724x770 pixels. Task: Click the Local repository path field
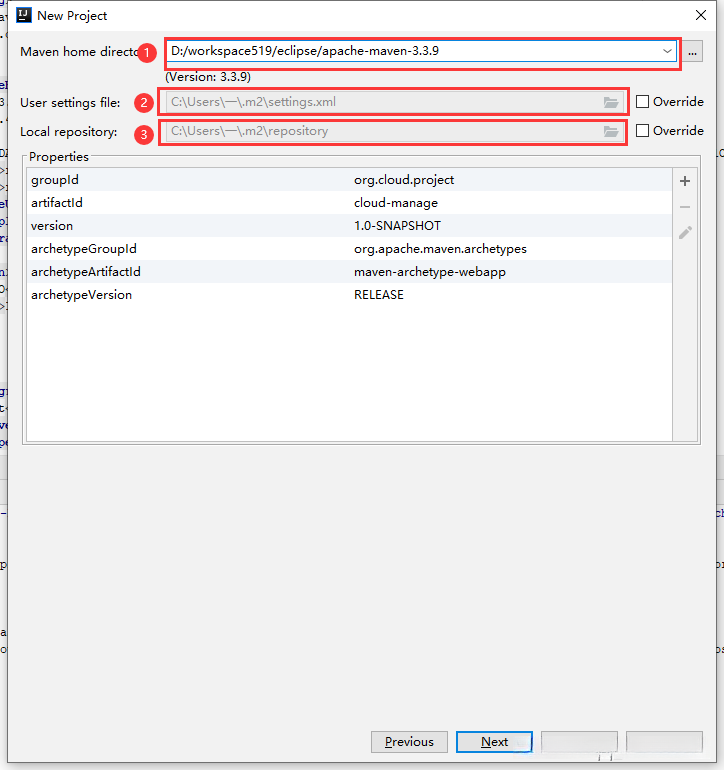395,131
